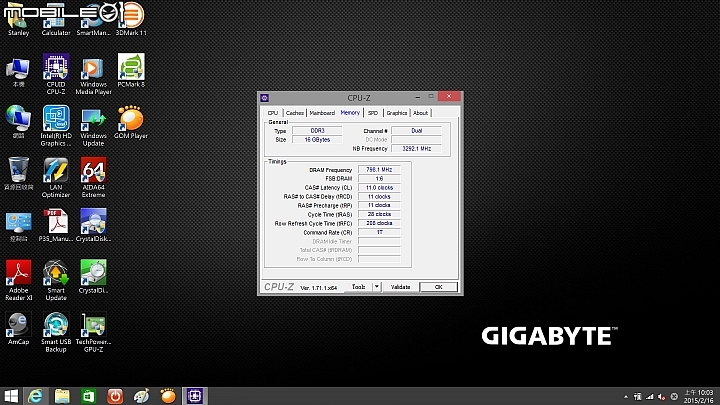Open AmCap desktop shortcut
720x405 pixels.
pyautogui.click(x=18, y=328)
